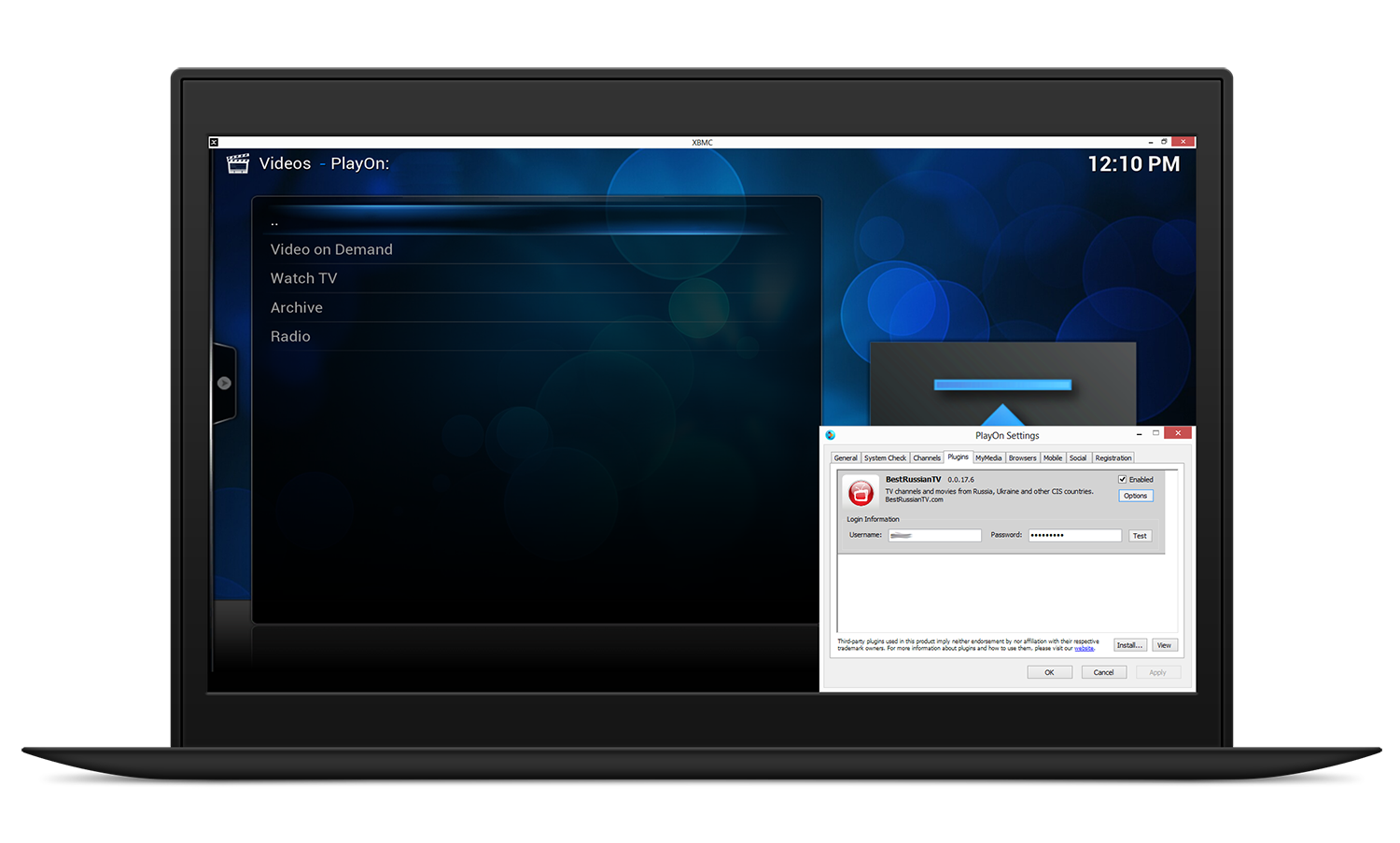Screen dimensions: 1400x843
Task: Close the PlayOn Settings window
Action: 1178,433
